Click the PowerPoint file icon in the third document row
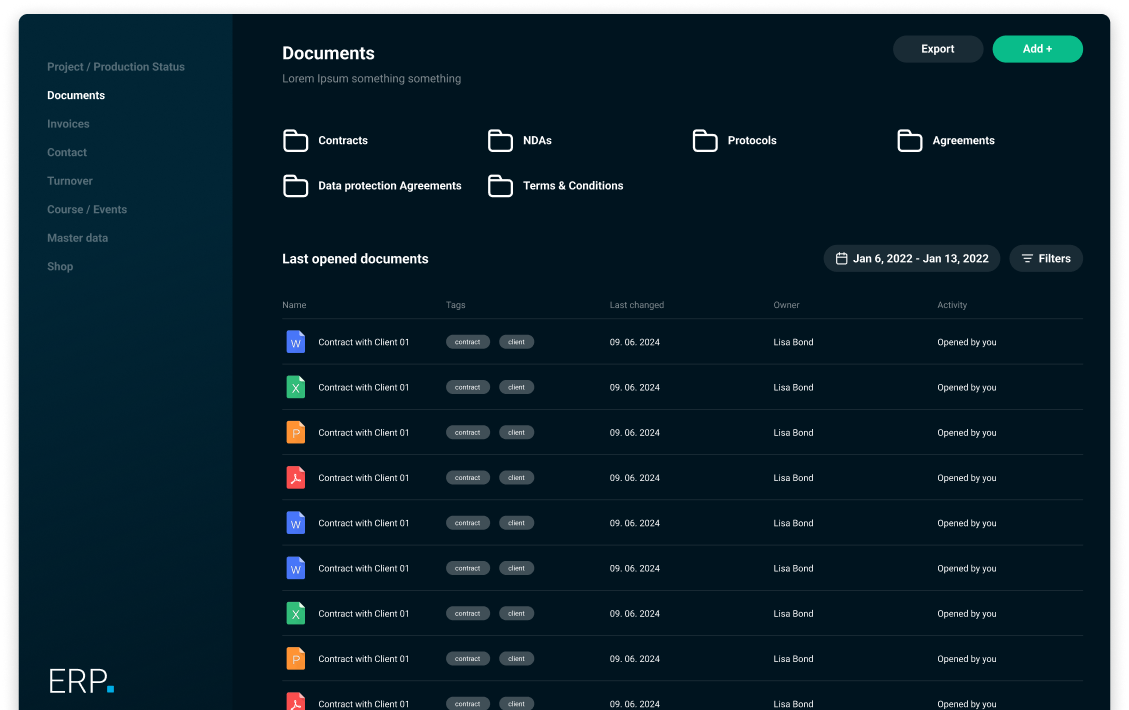Screen dimensions: 1129x710 click(295, 433)
